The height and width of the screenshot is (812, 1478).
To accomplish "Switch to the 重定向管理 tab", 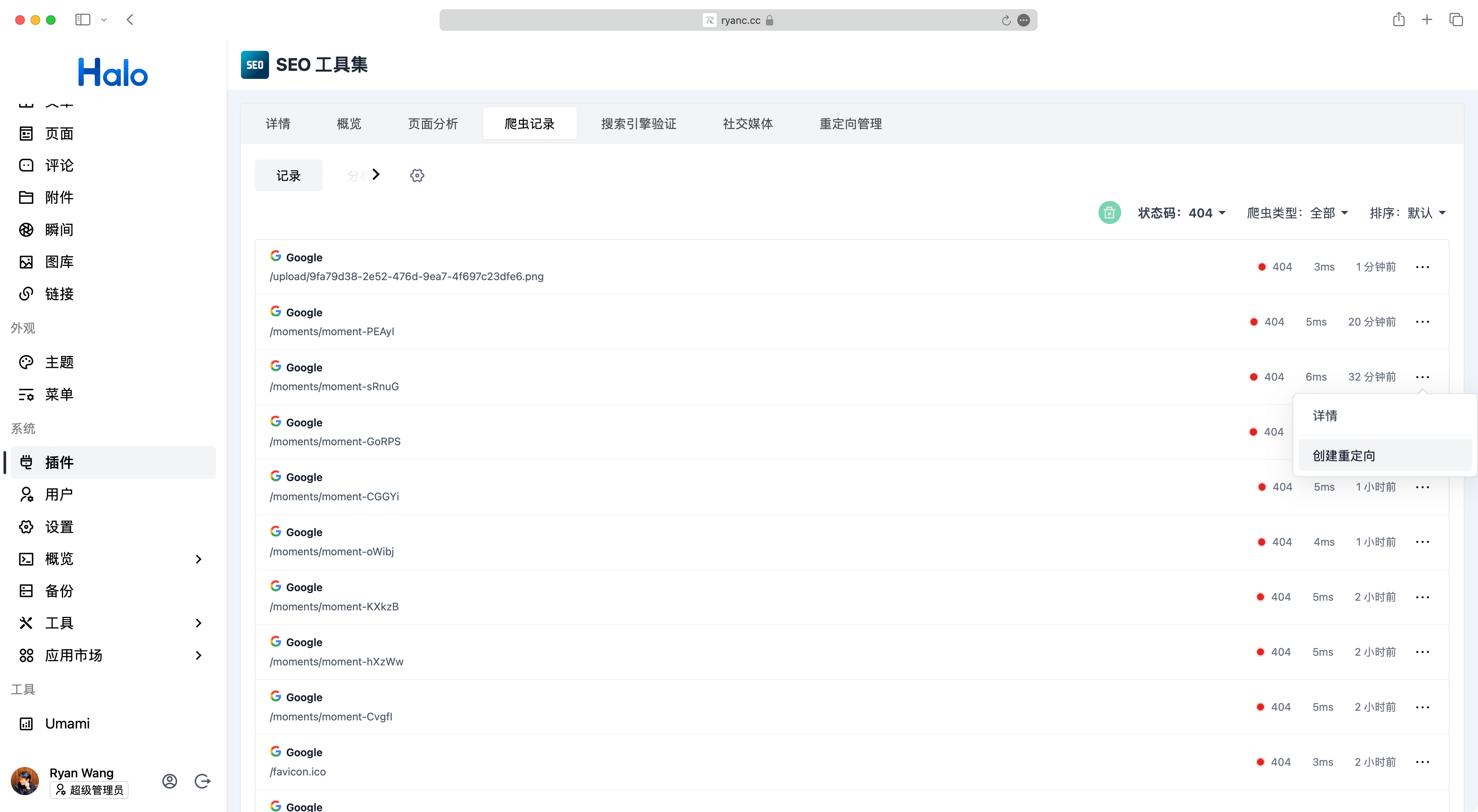I will 850,124.
